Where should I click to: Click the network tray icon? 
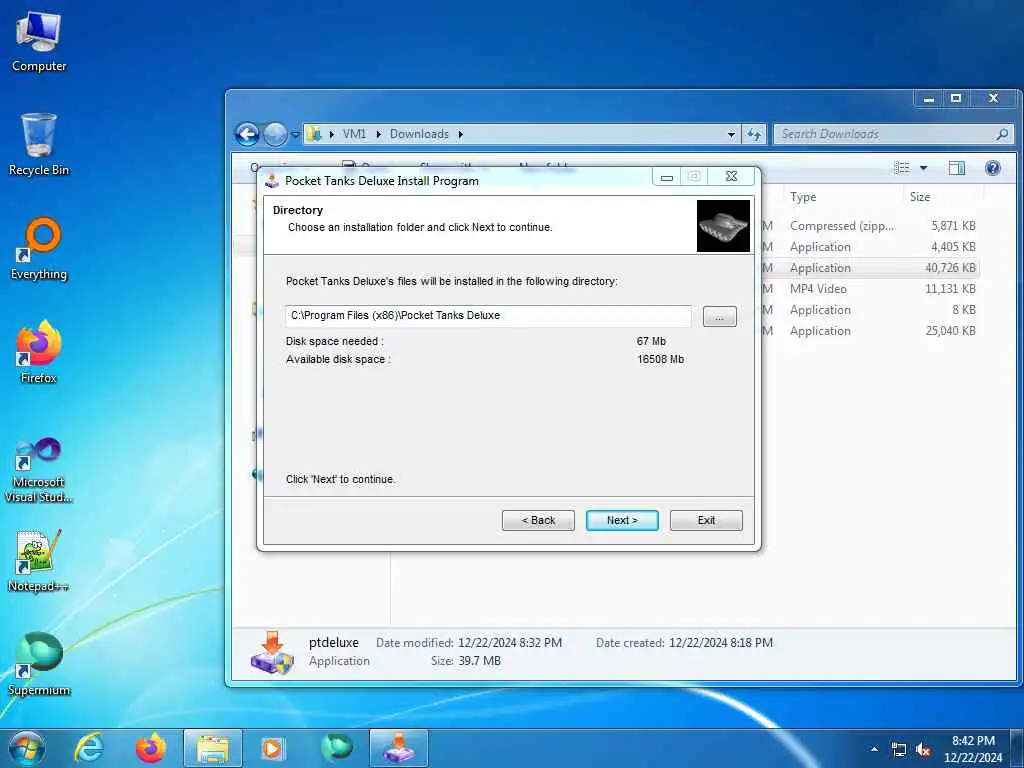[899, 750]
